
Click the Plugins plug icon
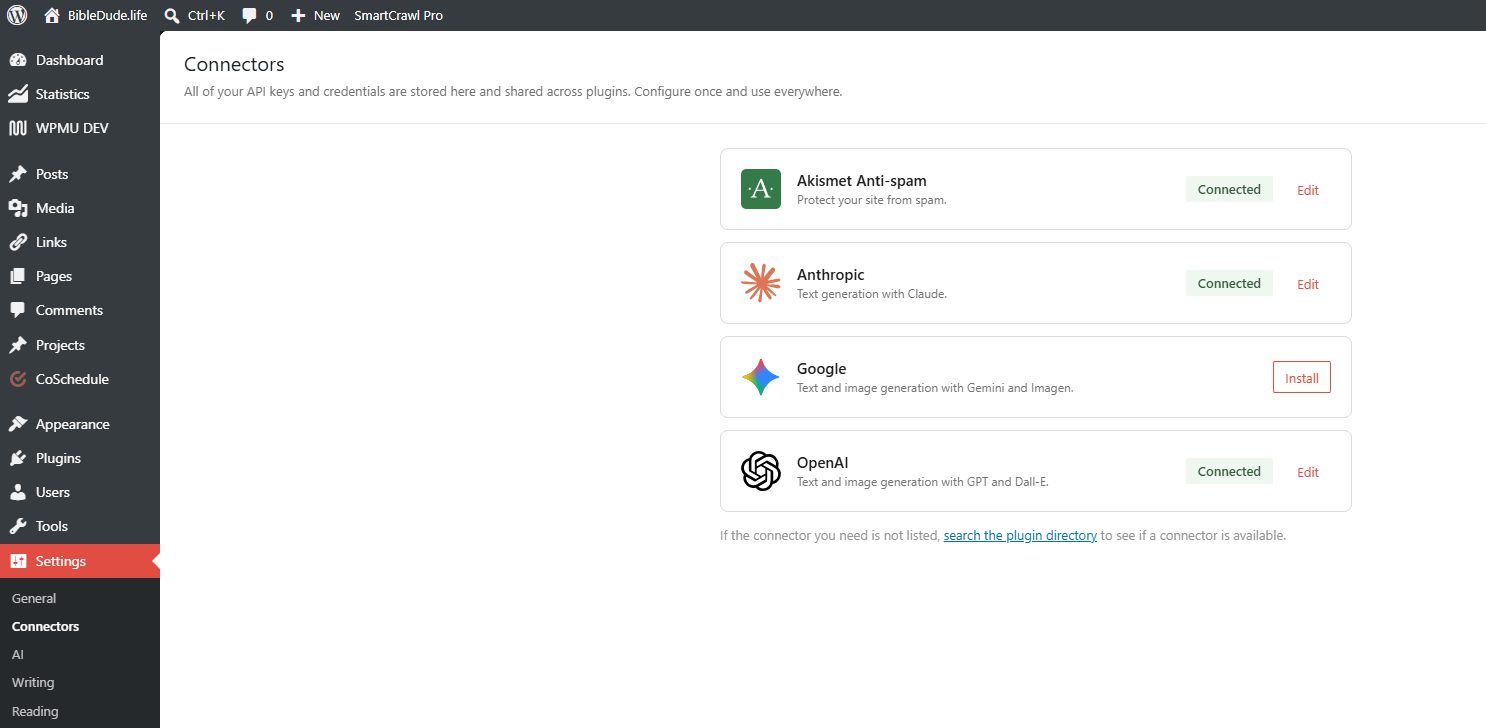click(18, 458)
